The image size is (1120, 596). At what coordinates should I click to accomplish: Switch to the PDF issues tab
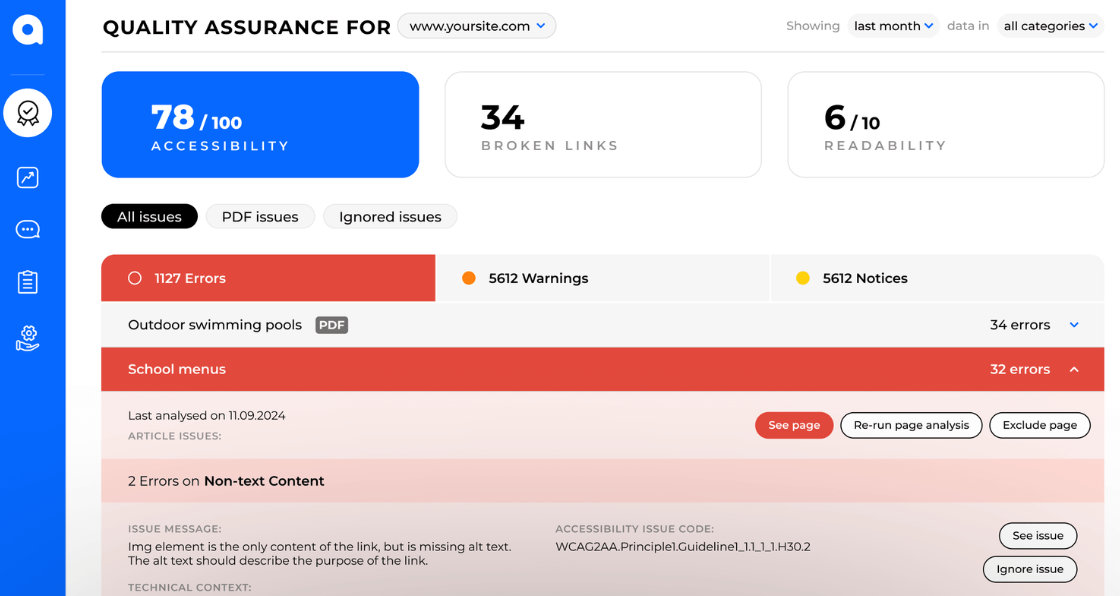click(260, 217)
